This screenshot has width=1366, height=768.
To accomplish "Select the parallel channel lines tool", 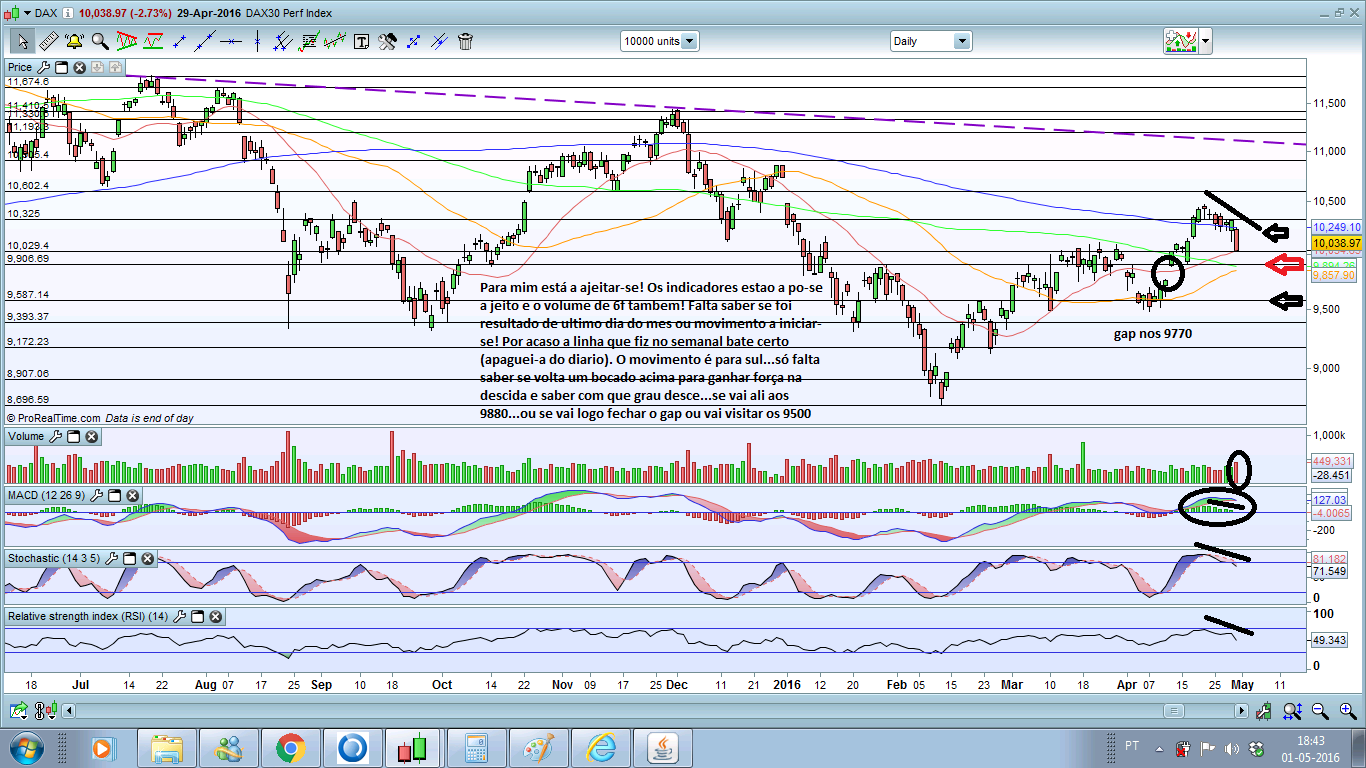I will coord(283,41).
